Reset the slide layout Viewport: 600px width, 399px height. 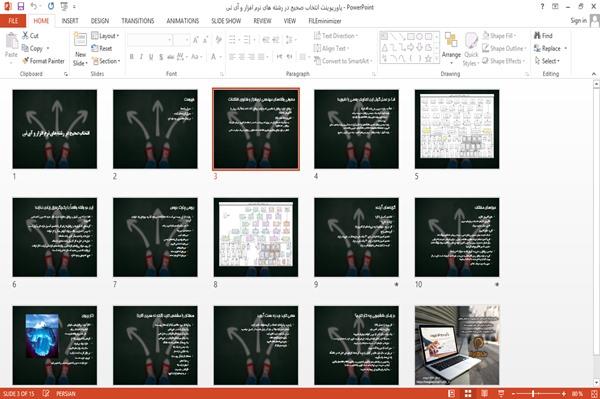coord(102,49)
